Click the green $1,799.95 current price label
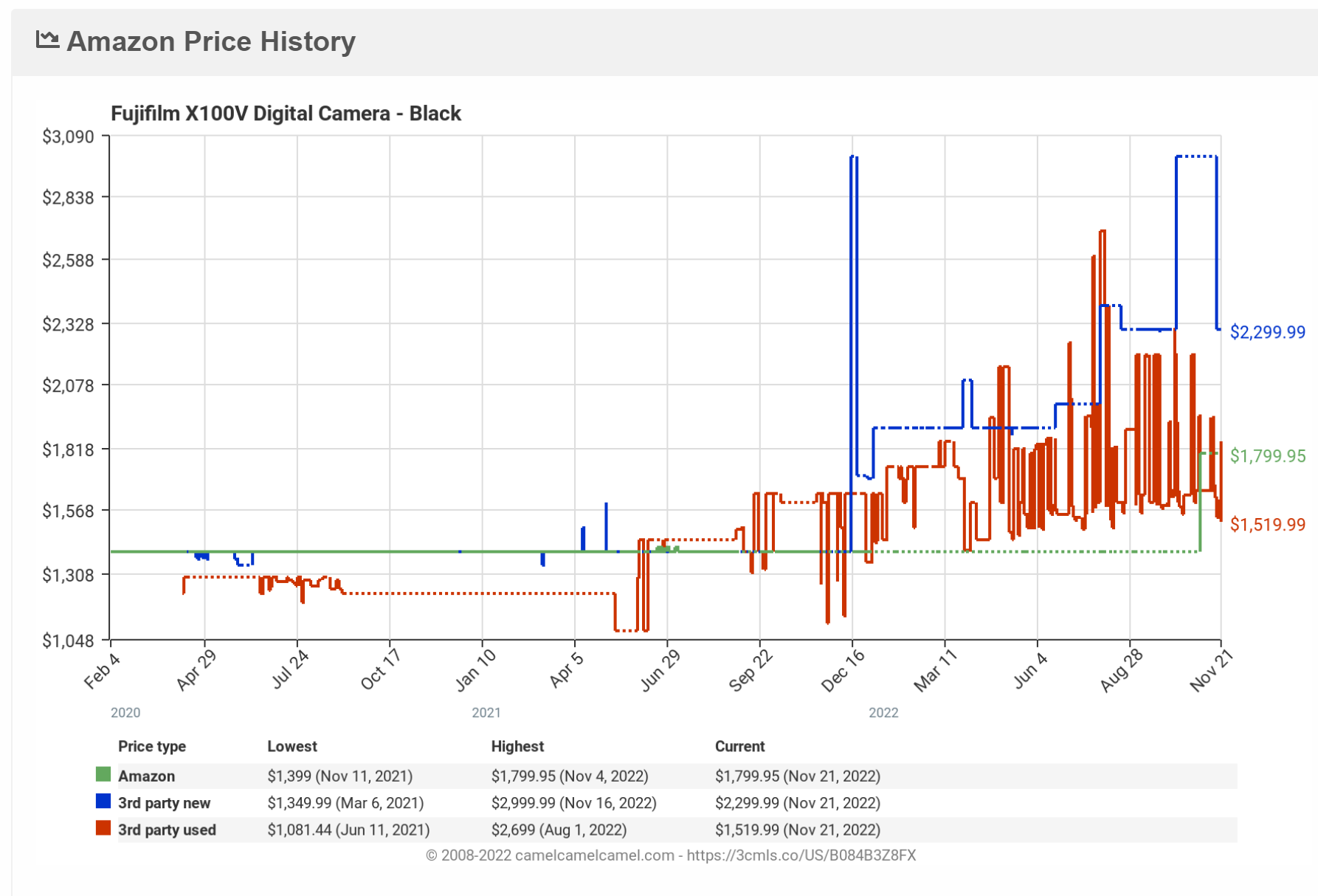 click(x=1267, y=456)
